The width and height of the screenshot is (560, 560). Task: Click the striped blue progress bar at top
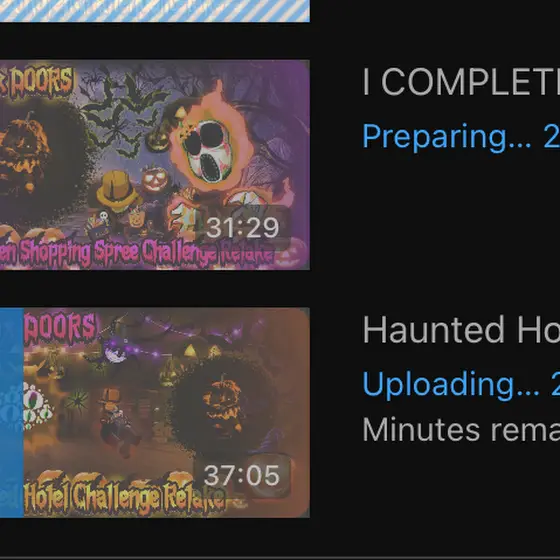(155, 11)
